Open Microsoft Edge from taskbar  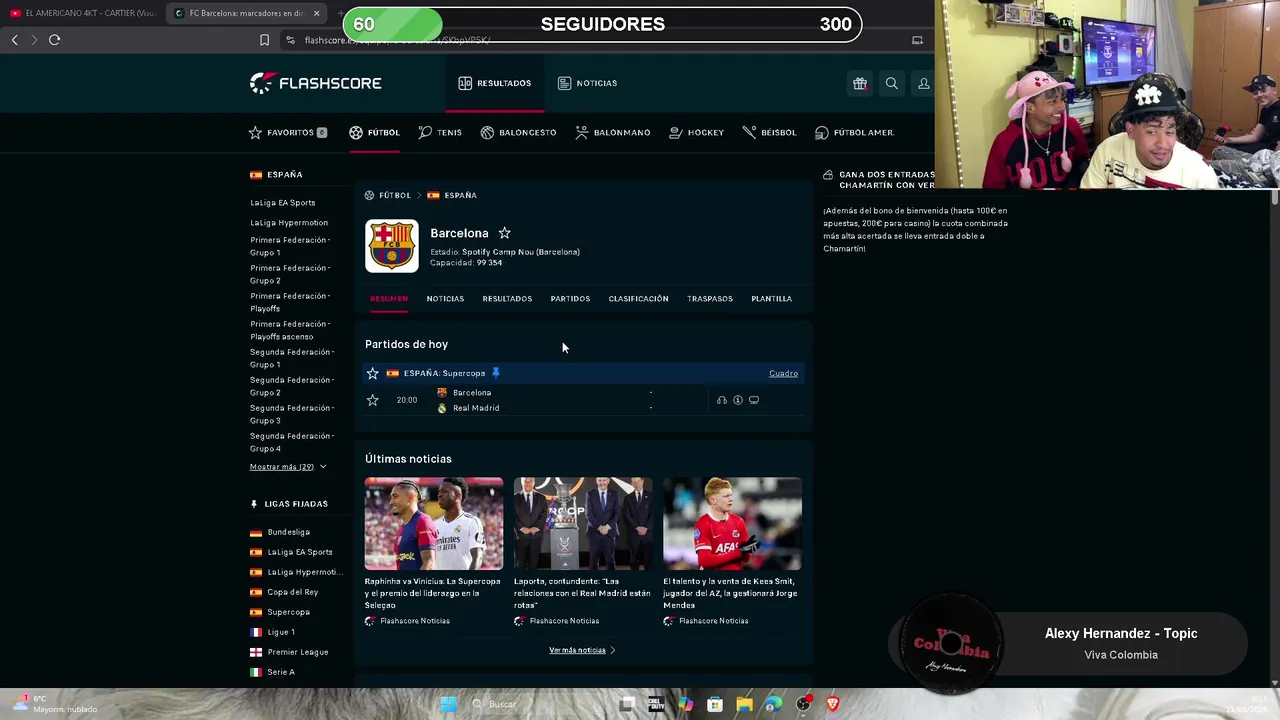pyautogui.click(x=773, y=704)
